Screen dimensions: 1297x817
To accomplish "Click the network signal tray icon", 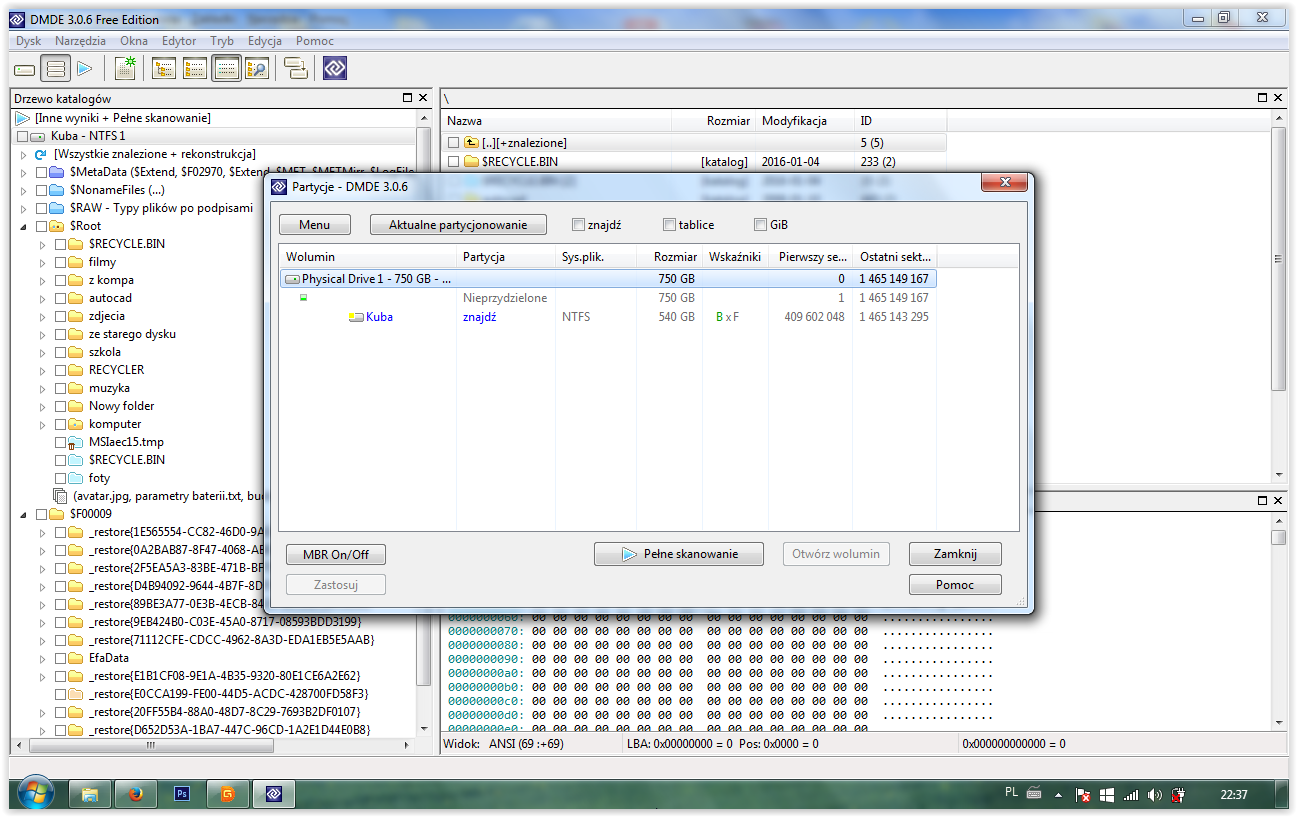I will tap(1131, 795).
